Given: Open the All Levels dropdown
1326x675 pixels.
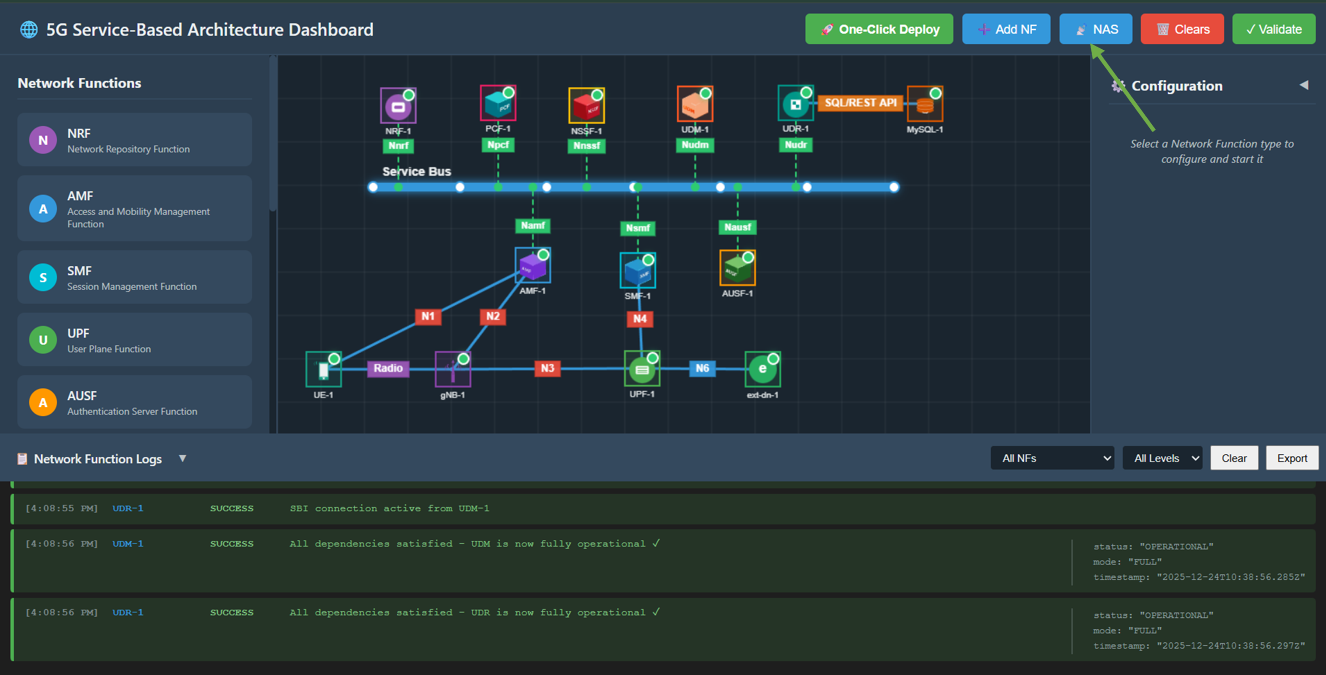Looking at the screenshot, I should coord(1162,457).
